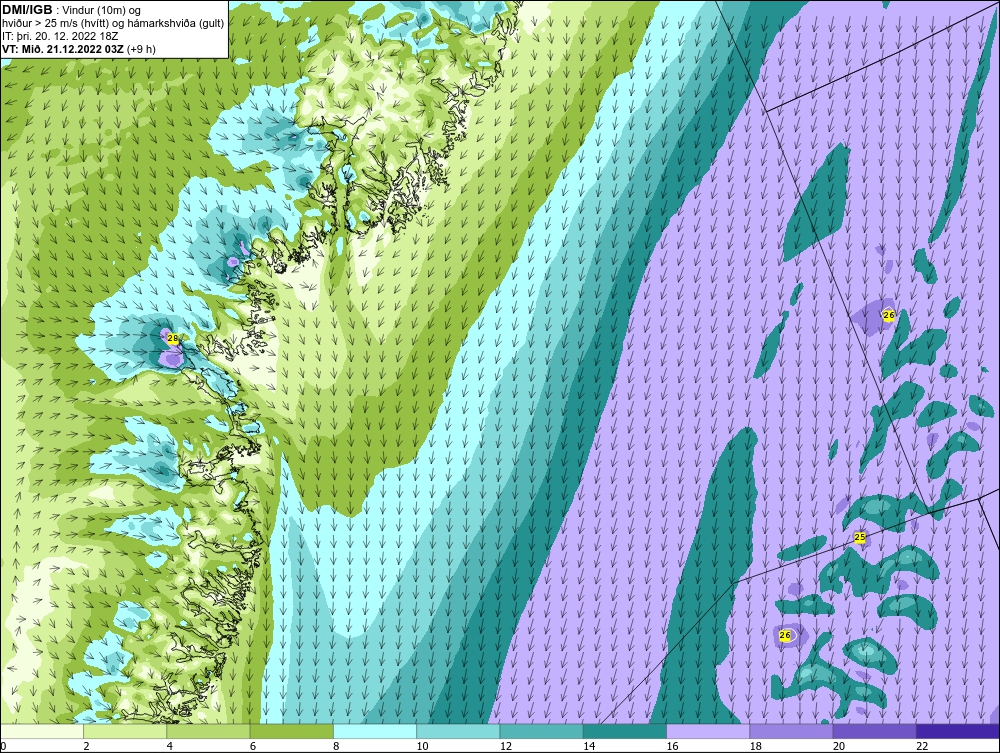Click the 2–4 m/s light green legend swatch

pyautogui.click(x=125, y=731)
